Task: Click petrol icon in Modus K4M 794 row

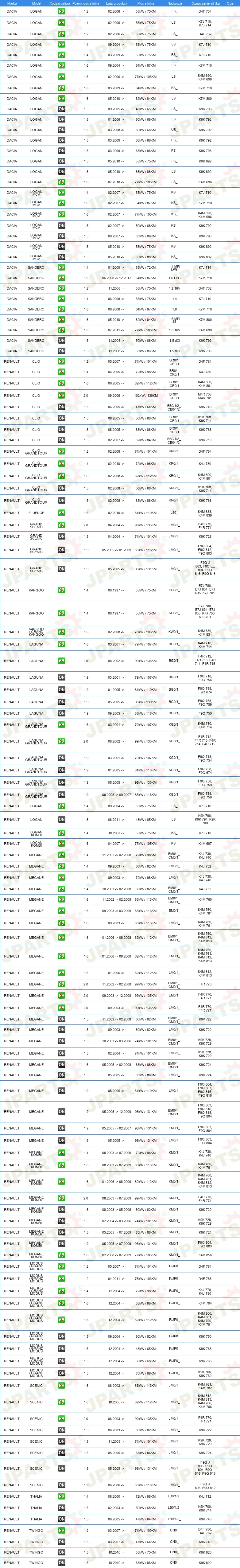Action: (x=61, y=1303)
